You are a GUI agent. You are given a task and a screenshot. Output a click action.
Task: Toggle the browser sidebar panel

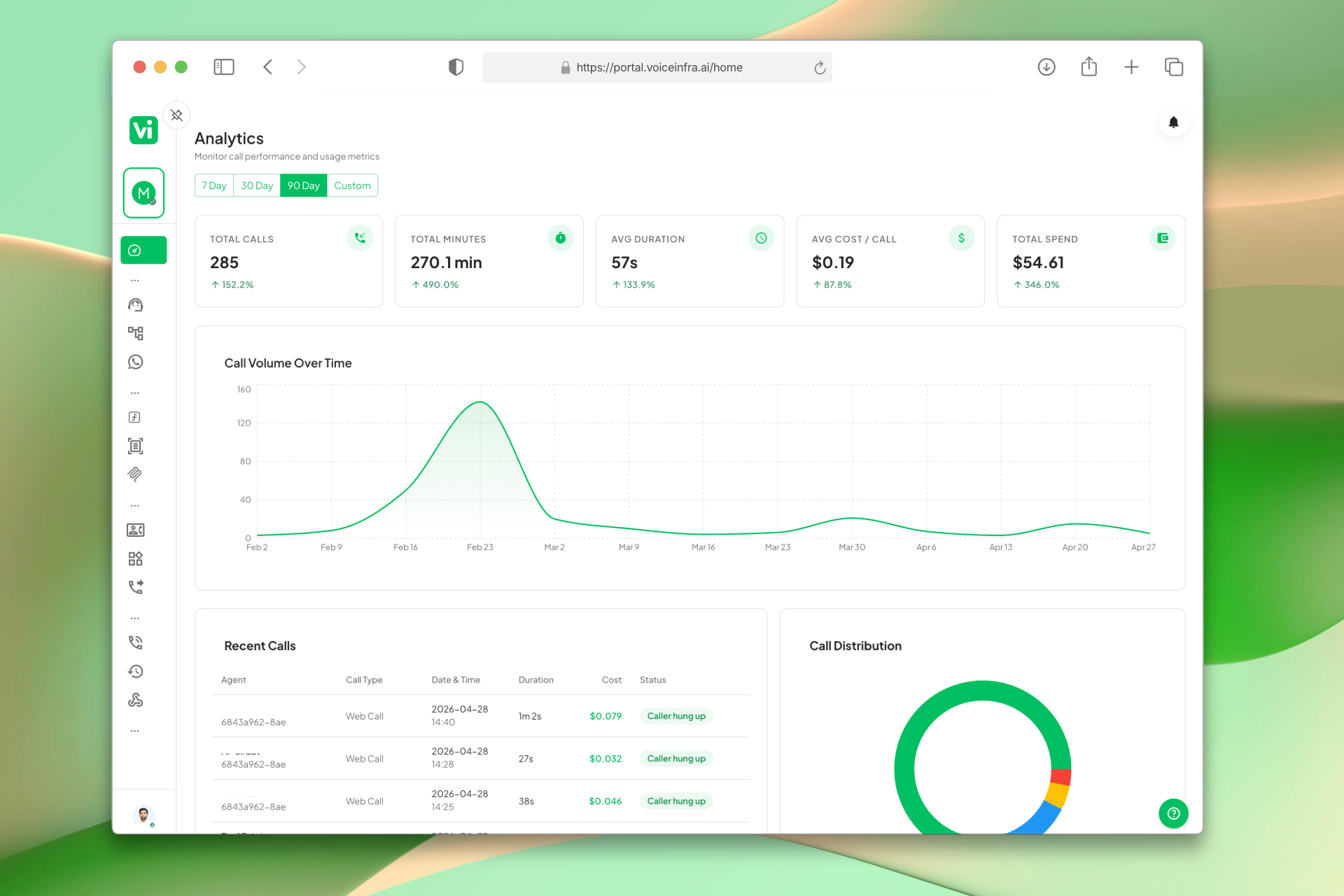(224, 67)
